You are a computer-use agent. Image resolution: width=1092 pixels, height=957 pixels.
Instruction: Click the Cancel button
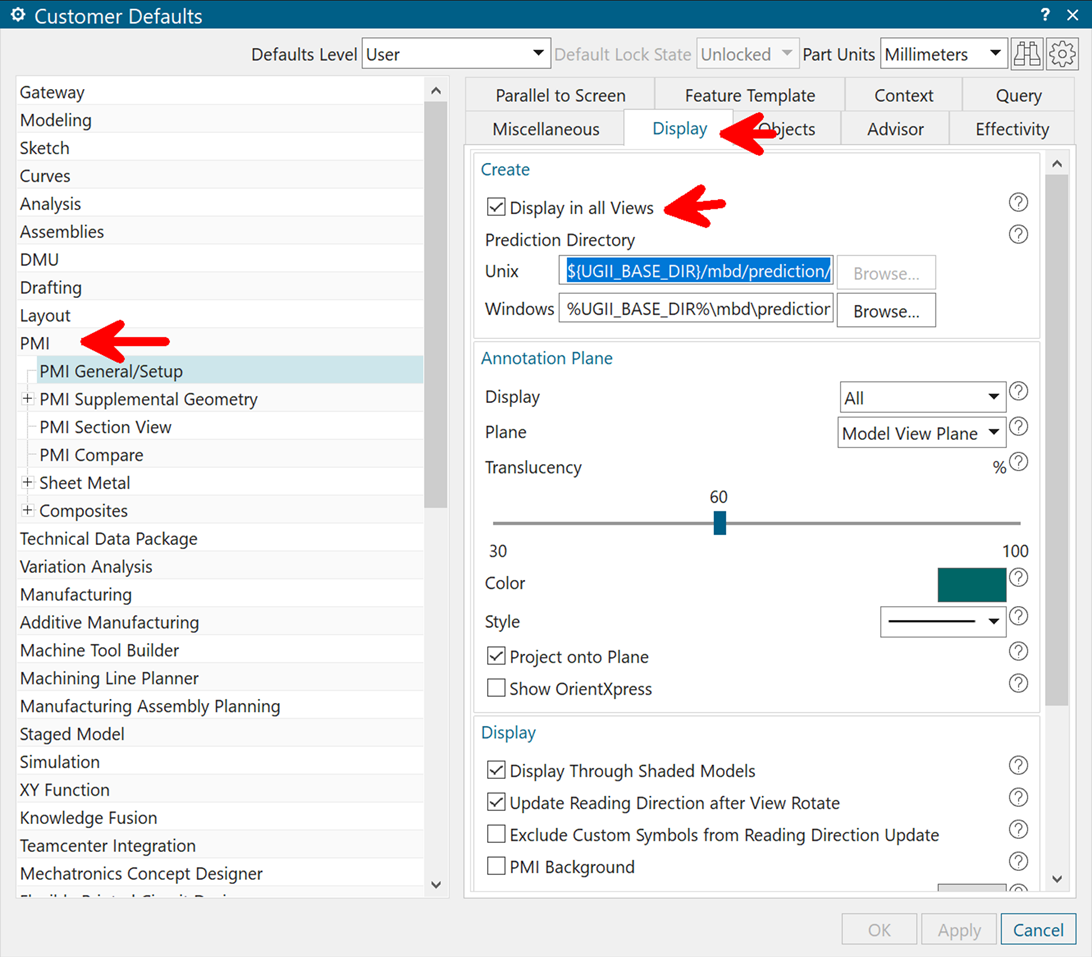1038,929
